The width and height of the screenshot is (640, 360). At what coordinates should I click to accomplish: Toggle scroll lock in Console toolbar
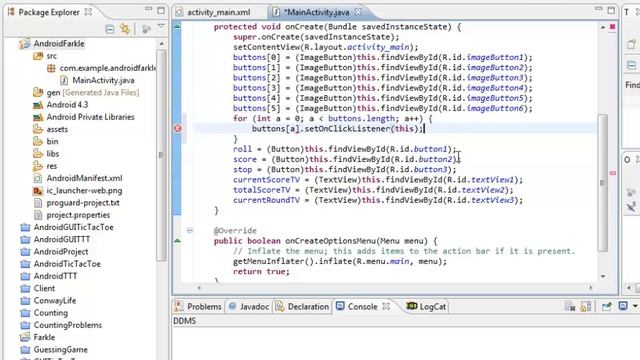click(x=586, y=307)
